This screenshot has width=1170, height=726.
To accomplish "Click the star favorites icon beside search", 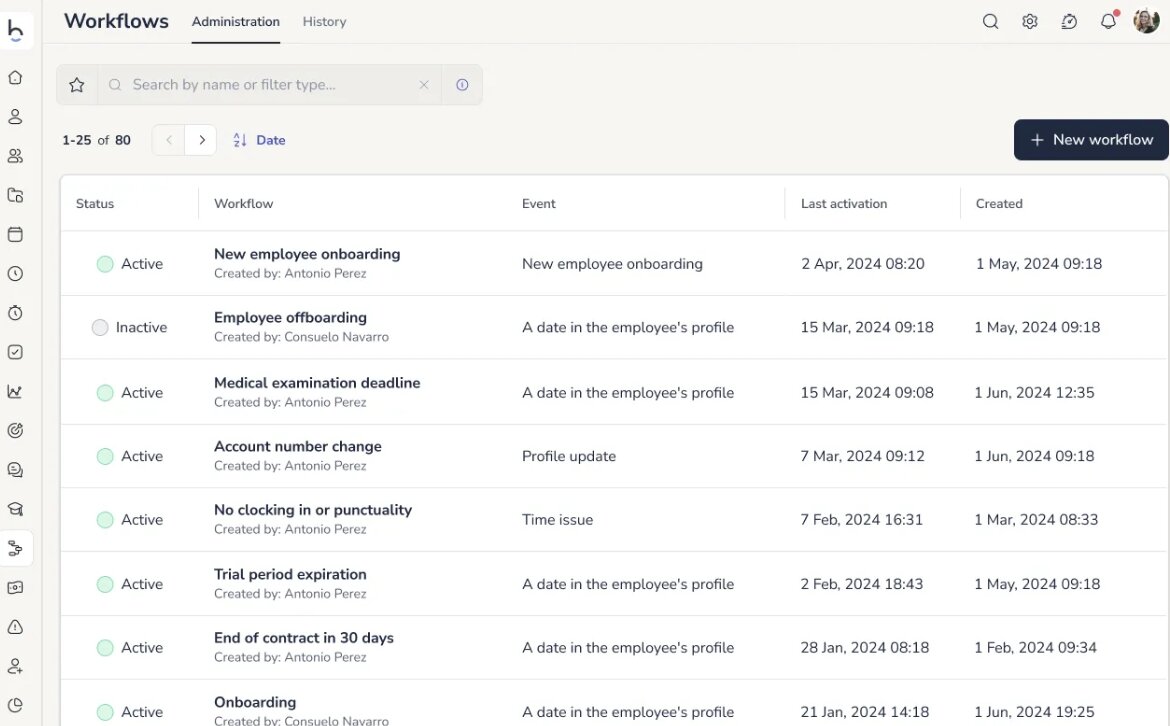I will (x=77, y=85).
